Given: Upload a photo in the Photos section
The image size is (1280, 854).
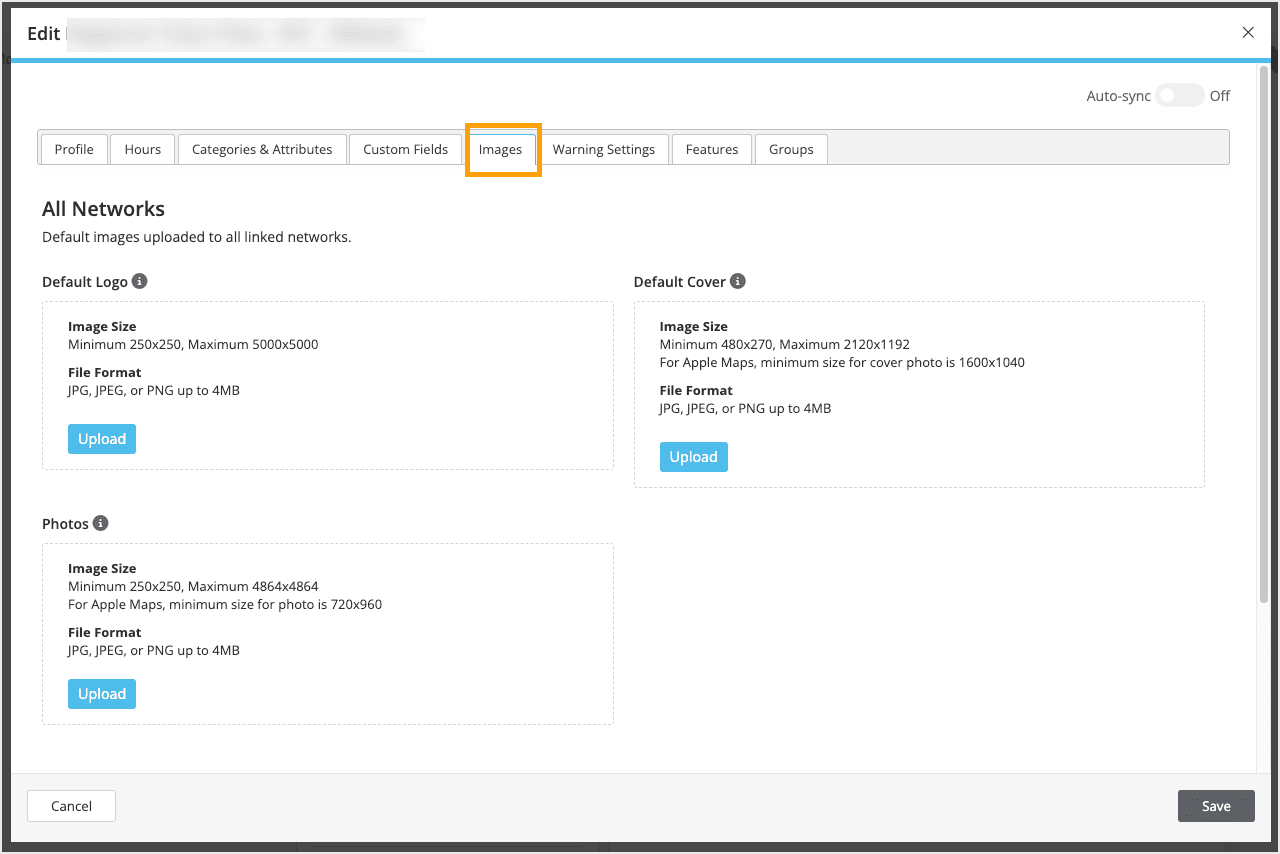Looking at the screenshot, I should coord(101,693).
